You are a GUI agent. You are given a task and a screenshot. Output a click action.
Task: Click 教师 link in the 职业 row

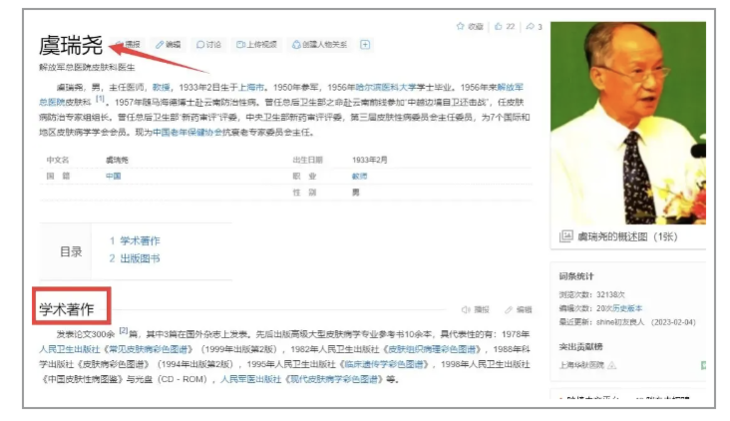pyautogui.click(x=359, y=176)
